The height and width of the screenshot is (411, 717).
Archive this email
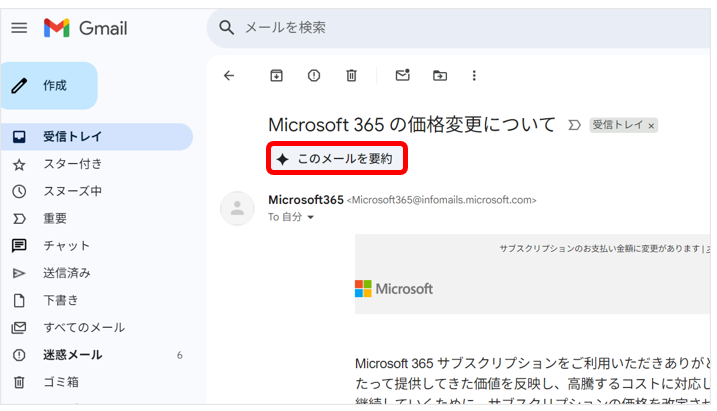coord(276,75)
